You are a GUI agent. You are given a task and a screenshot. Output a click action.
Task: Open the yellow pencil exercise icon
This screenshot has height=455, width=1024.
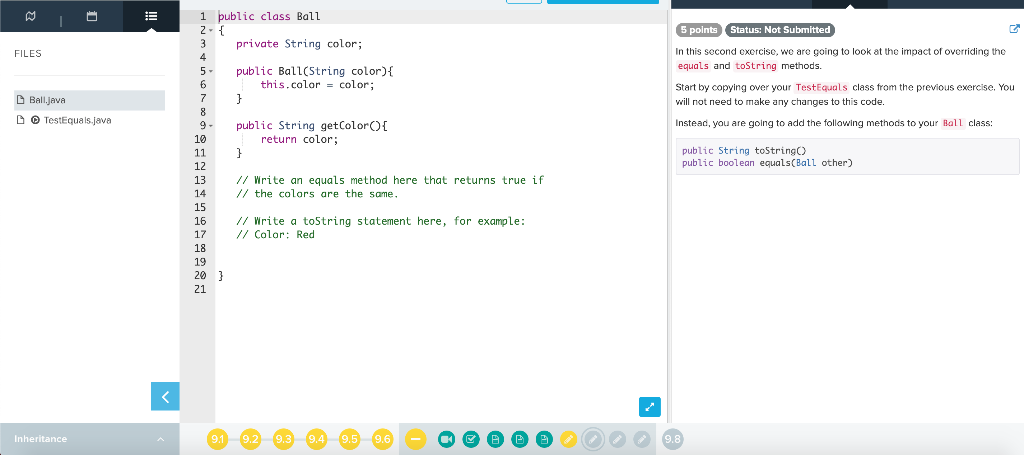(x=569, y=439)
